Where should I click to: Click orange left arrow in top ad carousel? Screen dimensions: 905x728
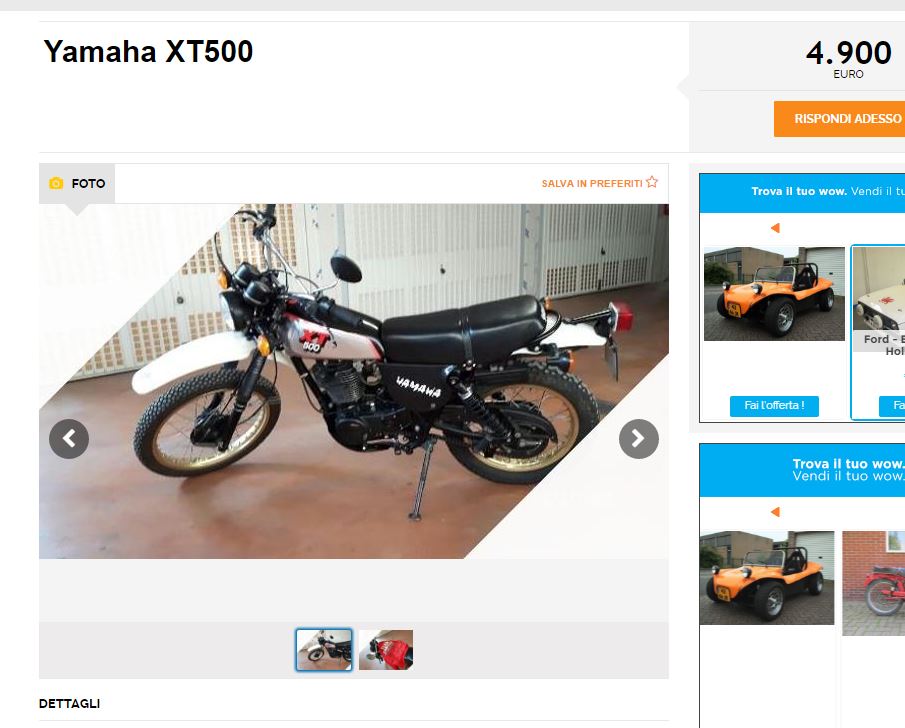click(775, 228)
